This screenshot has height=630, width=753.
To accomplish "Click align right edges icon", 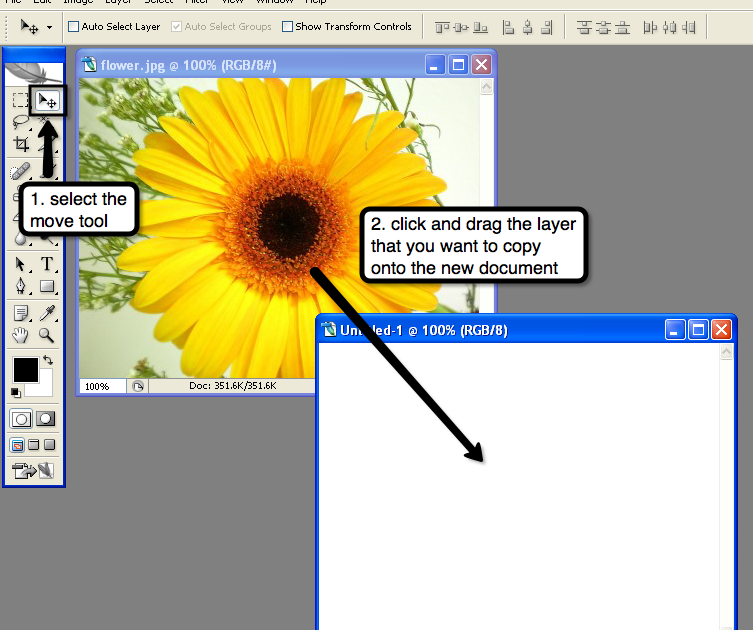I will click(x=547, y=27).
